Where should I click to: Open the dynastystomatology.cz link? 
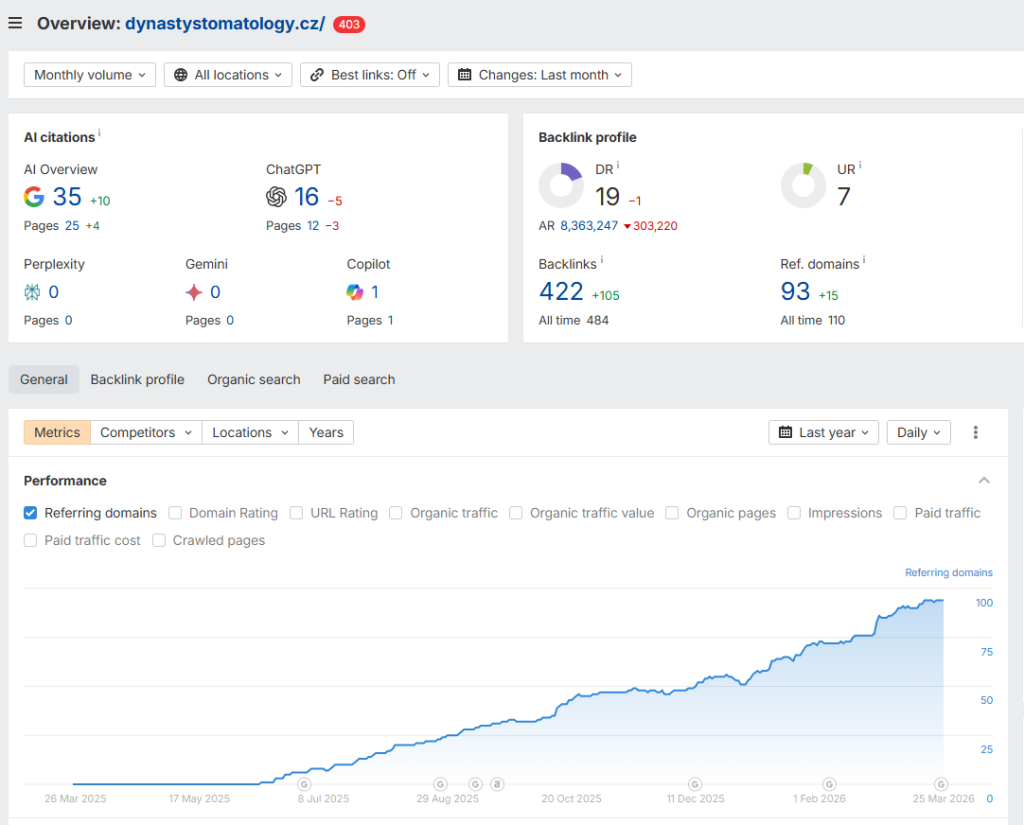click(225, 23)
